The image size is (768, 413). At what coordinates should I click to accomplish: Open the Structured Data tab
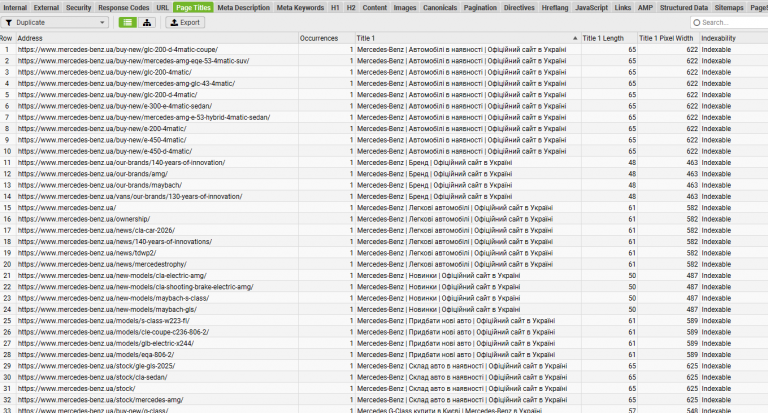pos(684,8)
